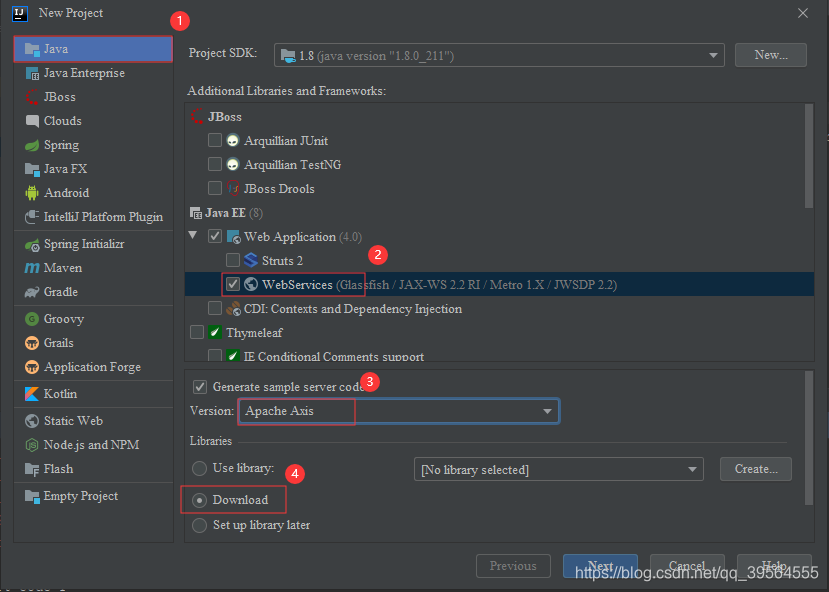Click the Cancel button
Screen dimensions: 829x592
point(687,566)
